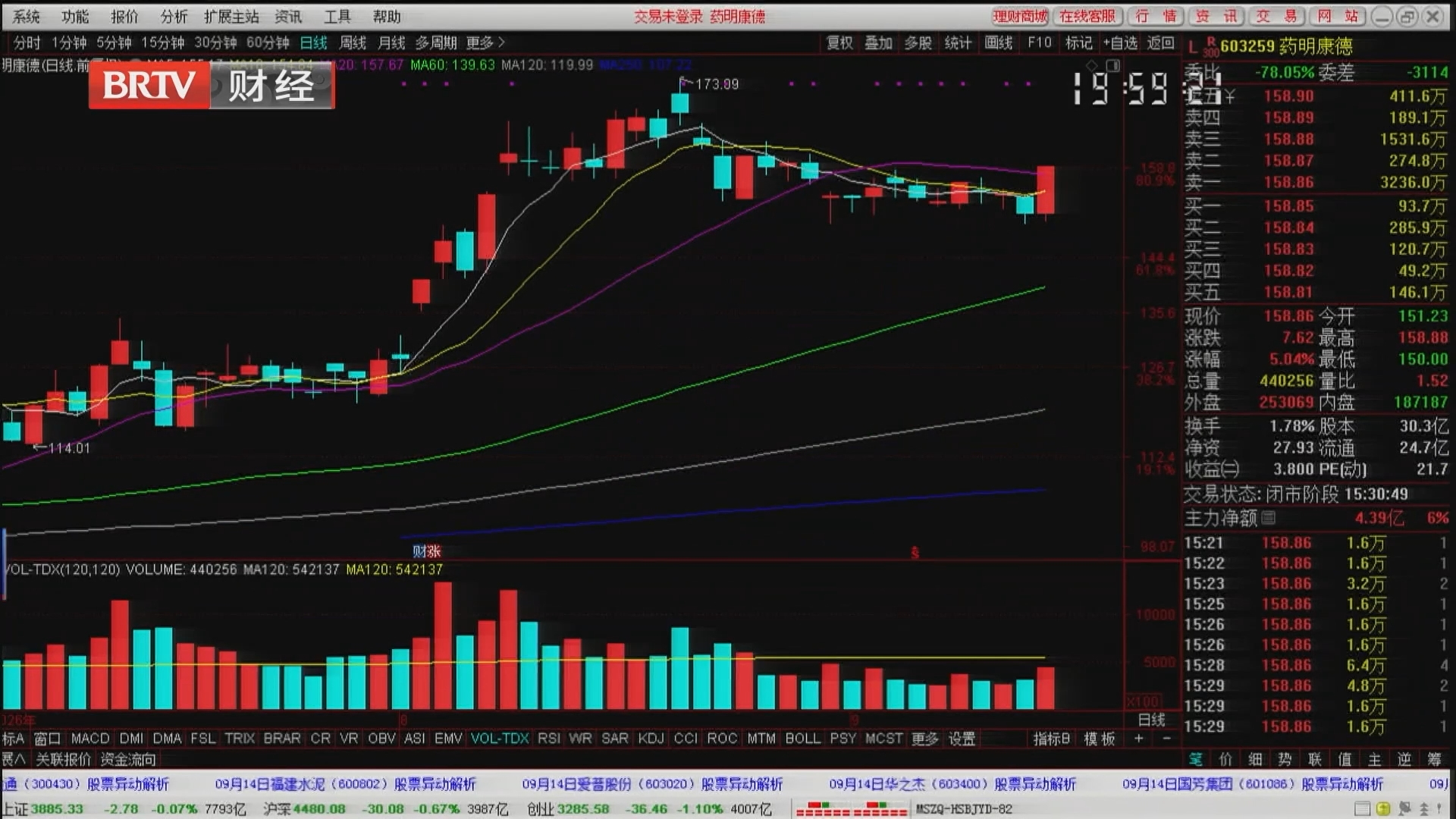
Task: Click the 行情 button in title bar
Action: click(1156, 17)
